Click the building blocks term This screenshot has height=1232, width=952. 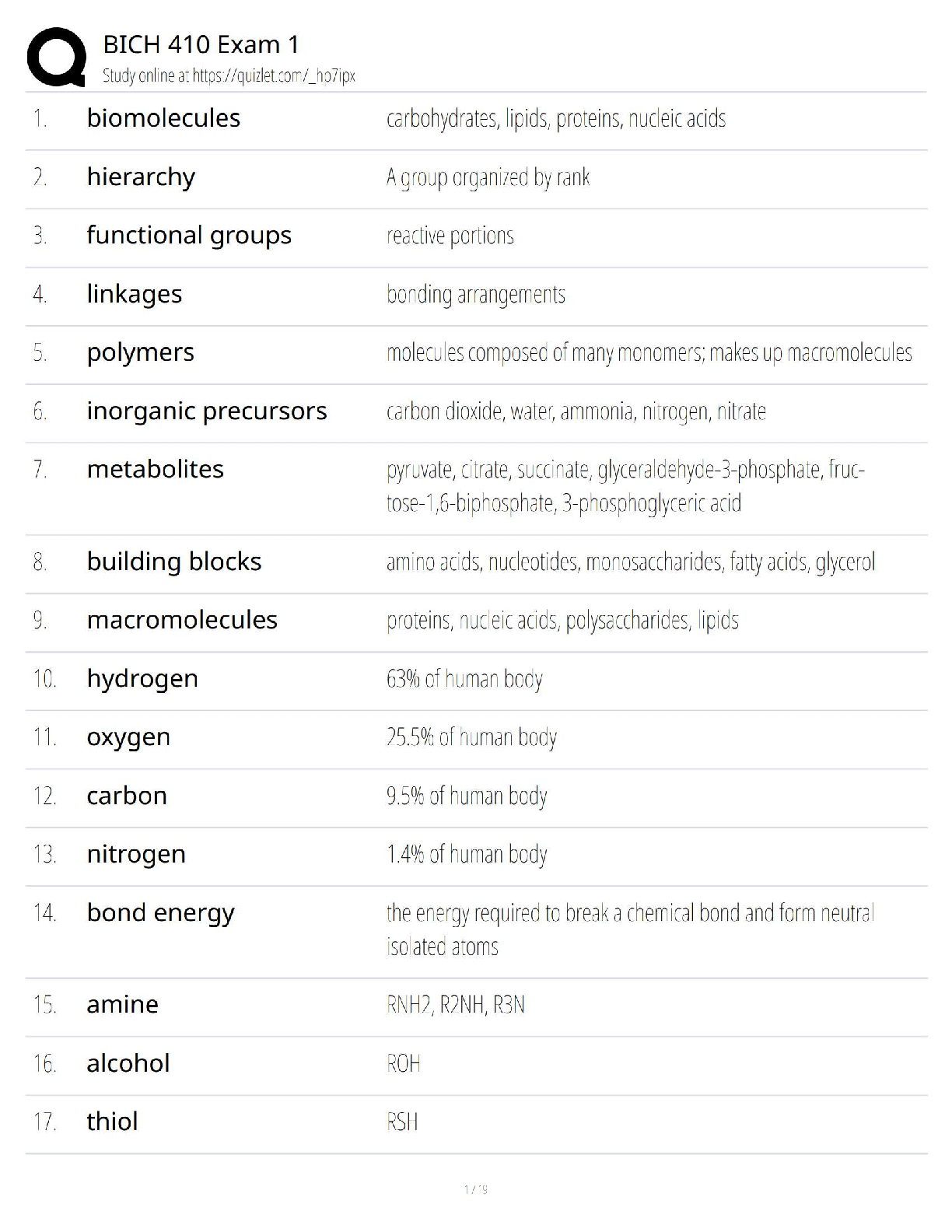pos(174,562)
